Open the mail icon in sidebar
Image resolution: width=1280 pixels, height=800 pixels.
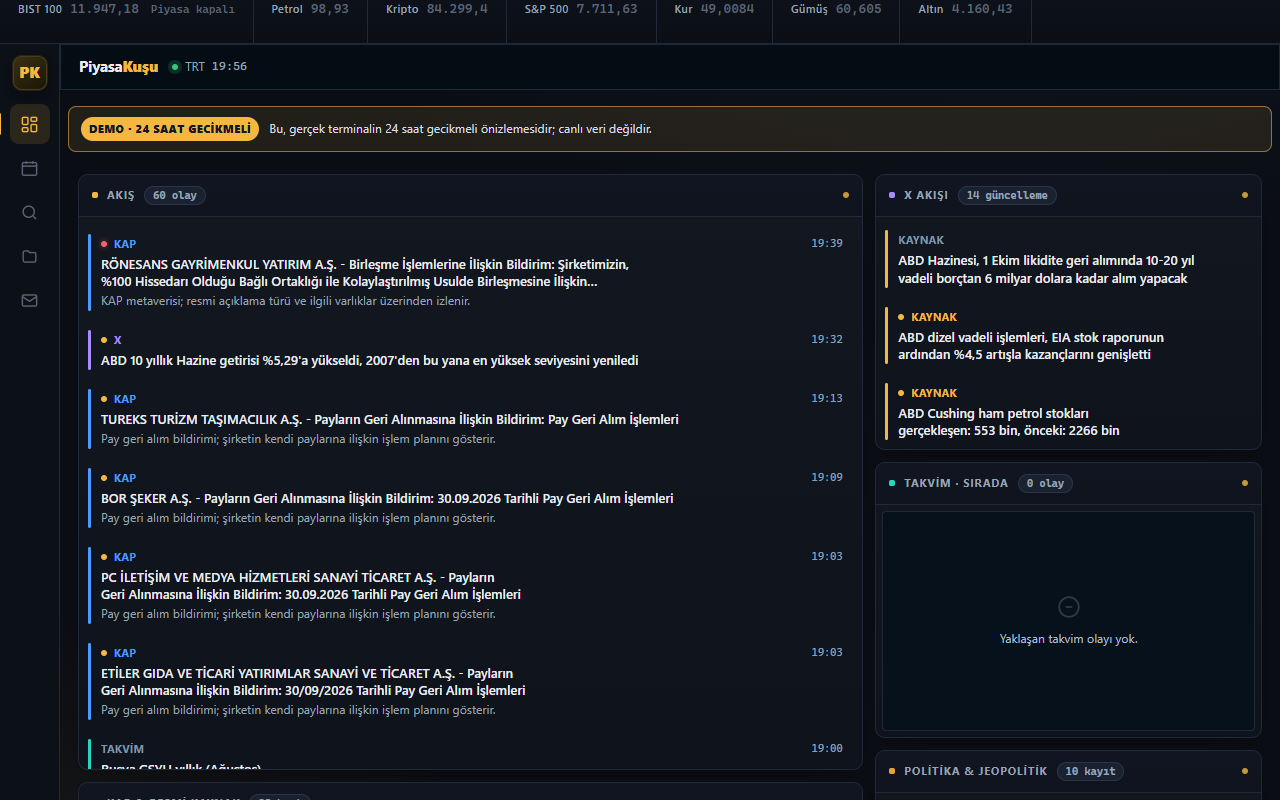(30, 300)
